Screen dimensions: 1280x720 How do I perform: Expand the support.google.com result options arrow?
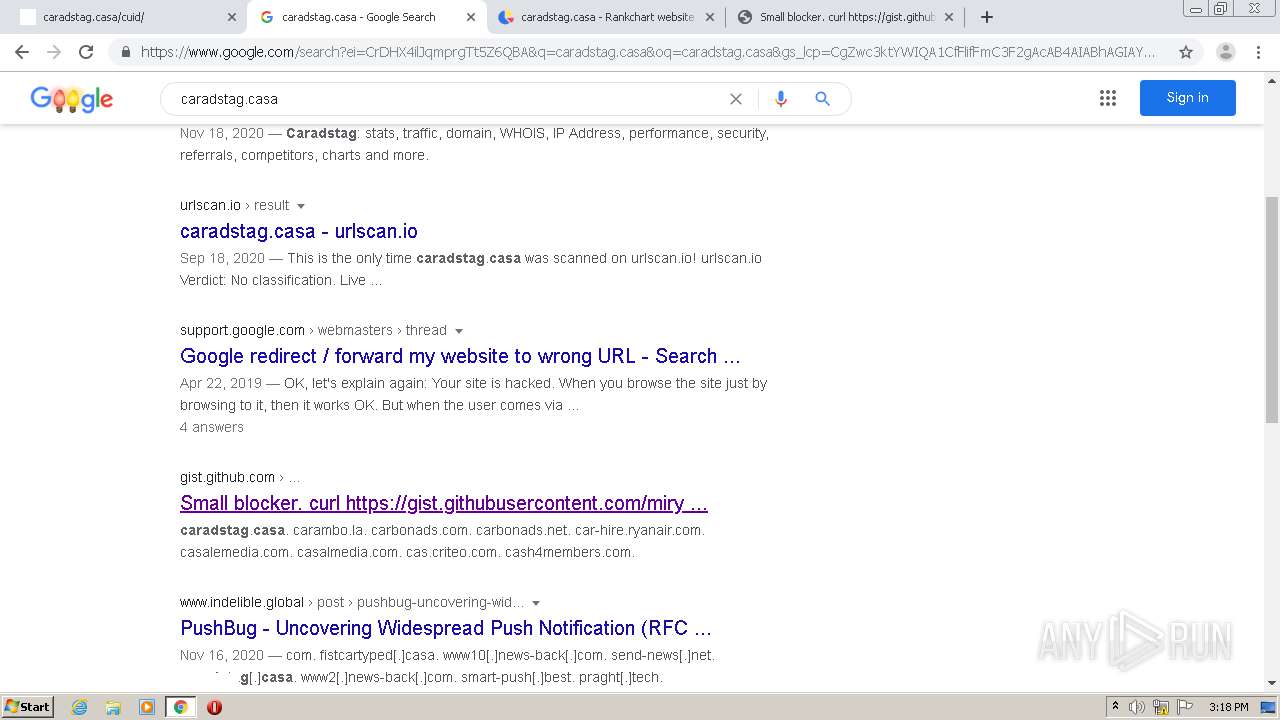[459, 331]
